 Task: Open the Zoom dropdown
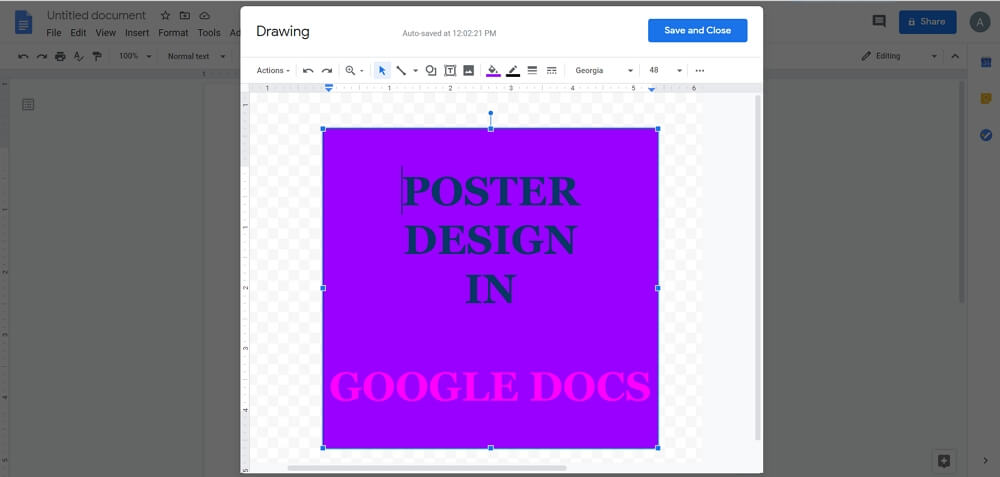(354, 71)
